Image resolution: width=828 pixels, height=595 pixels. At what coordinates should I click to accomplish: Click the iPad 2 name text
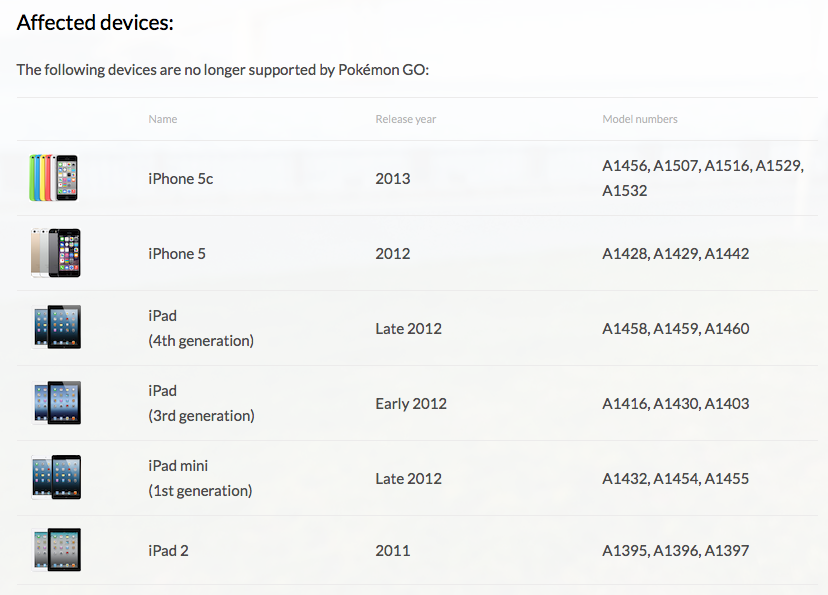point(168,551)
